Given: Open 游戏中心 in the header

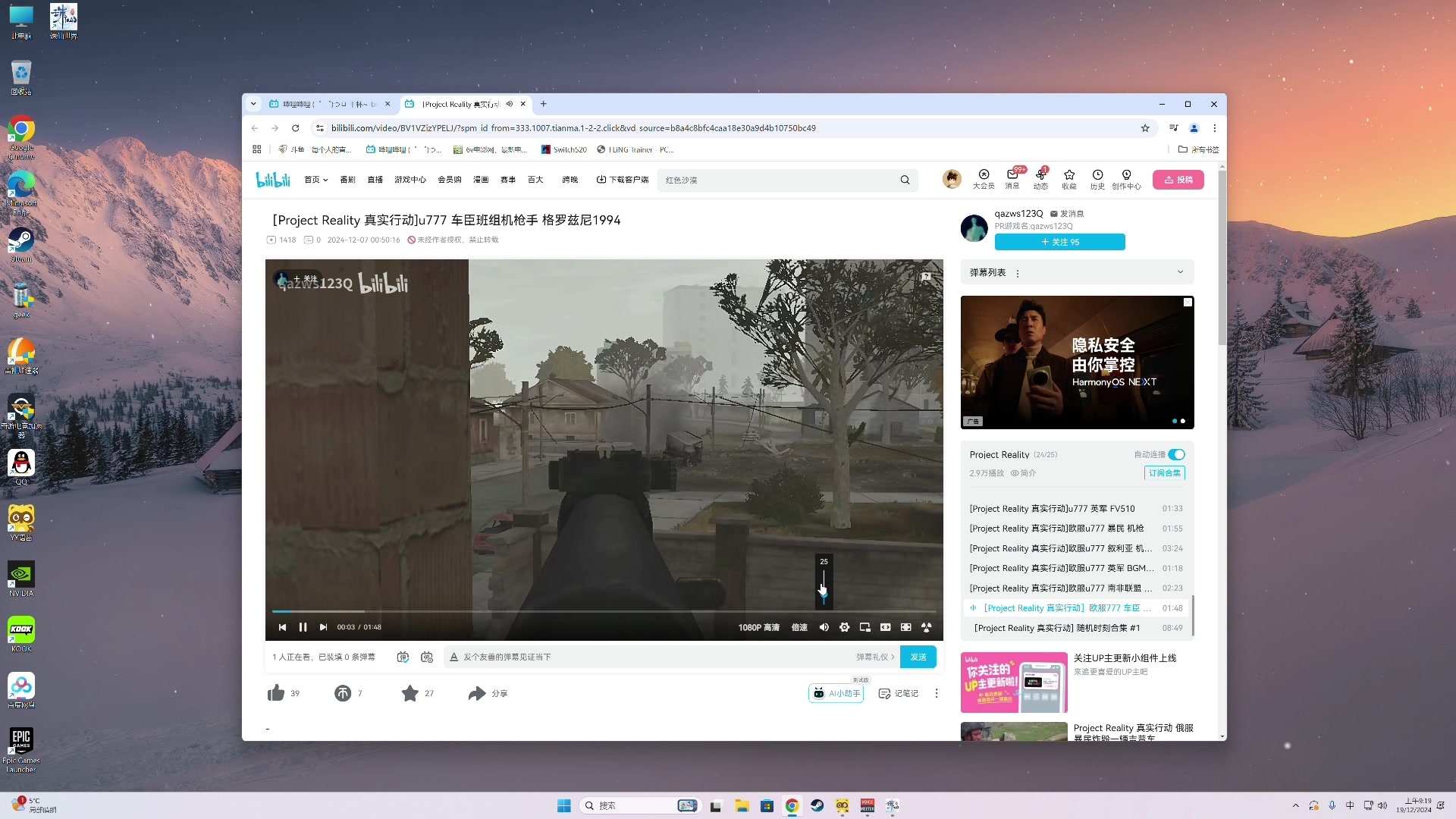Looking at the screenshot, I should [x=409, y=180].
